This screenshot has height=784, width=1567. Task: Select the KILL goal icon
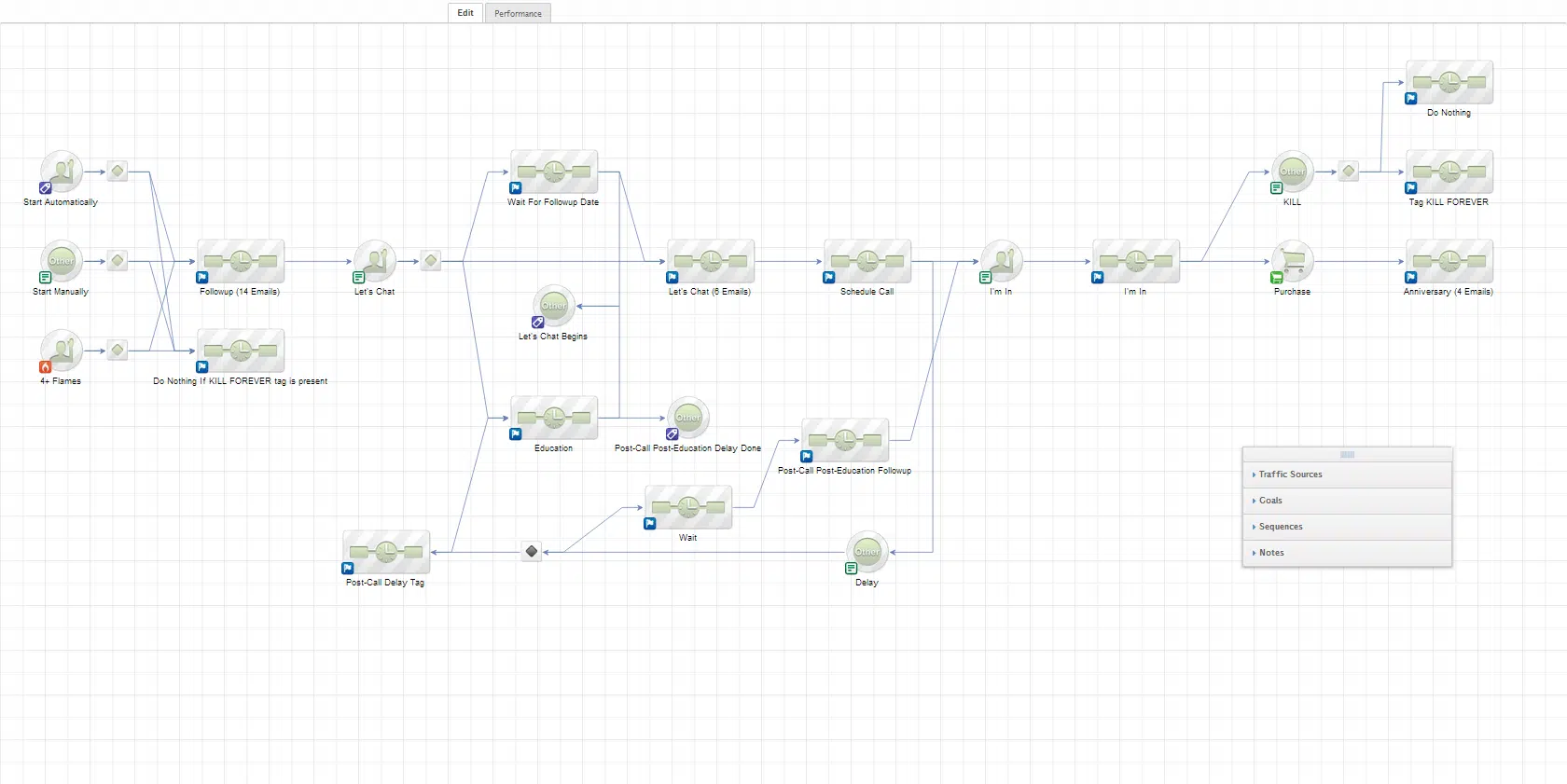point(1293,172)
